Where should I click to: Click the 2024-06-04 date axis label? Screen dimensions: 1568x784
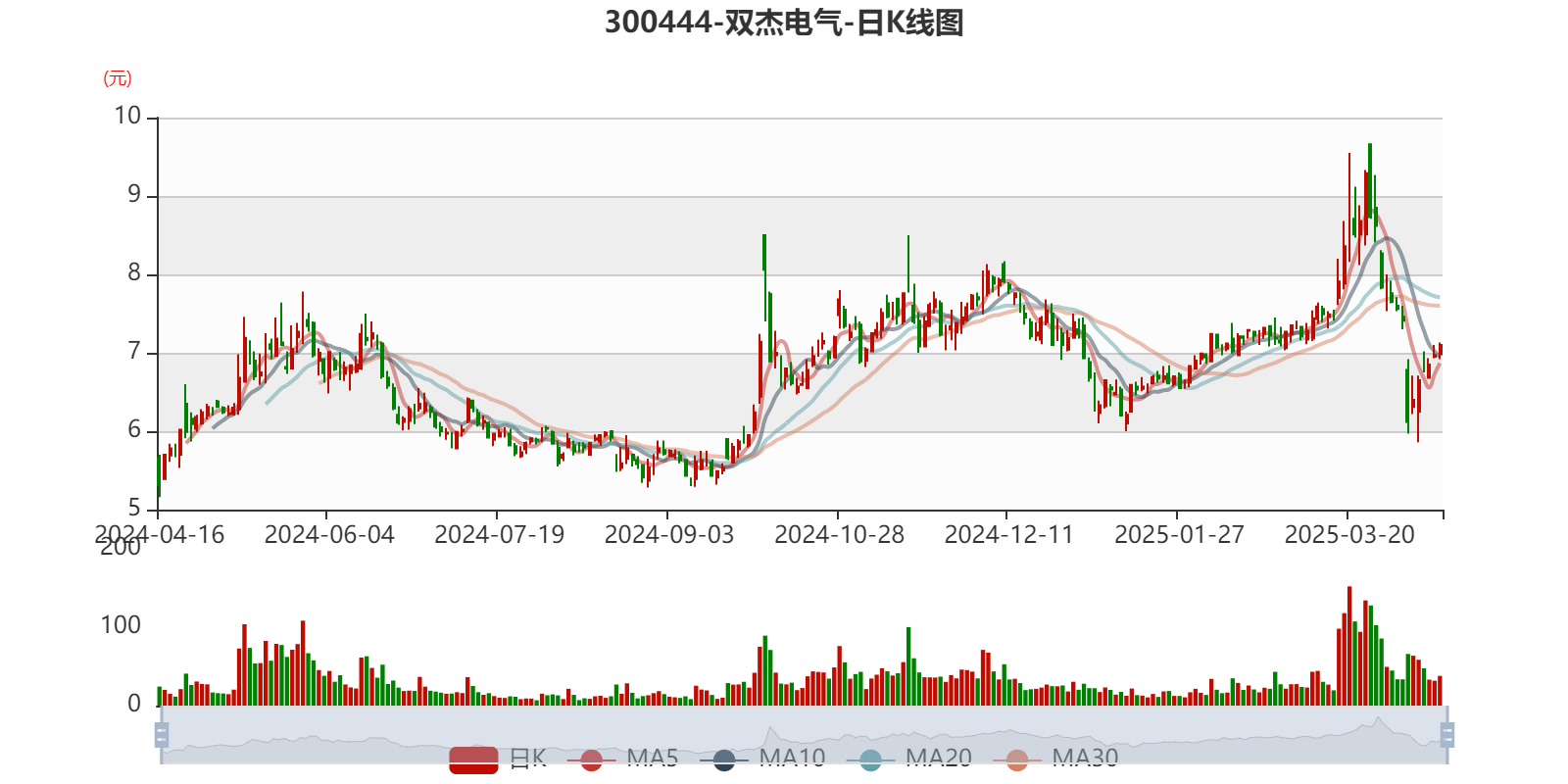click(x=329, y=535)
